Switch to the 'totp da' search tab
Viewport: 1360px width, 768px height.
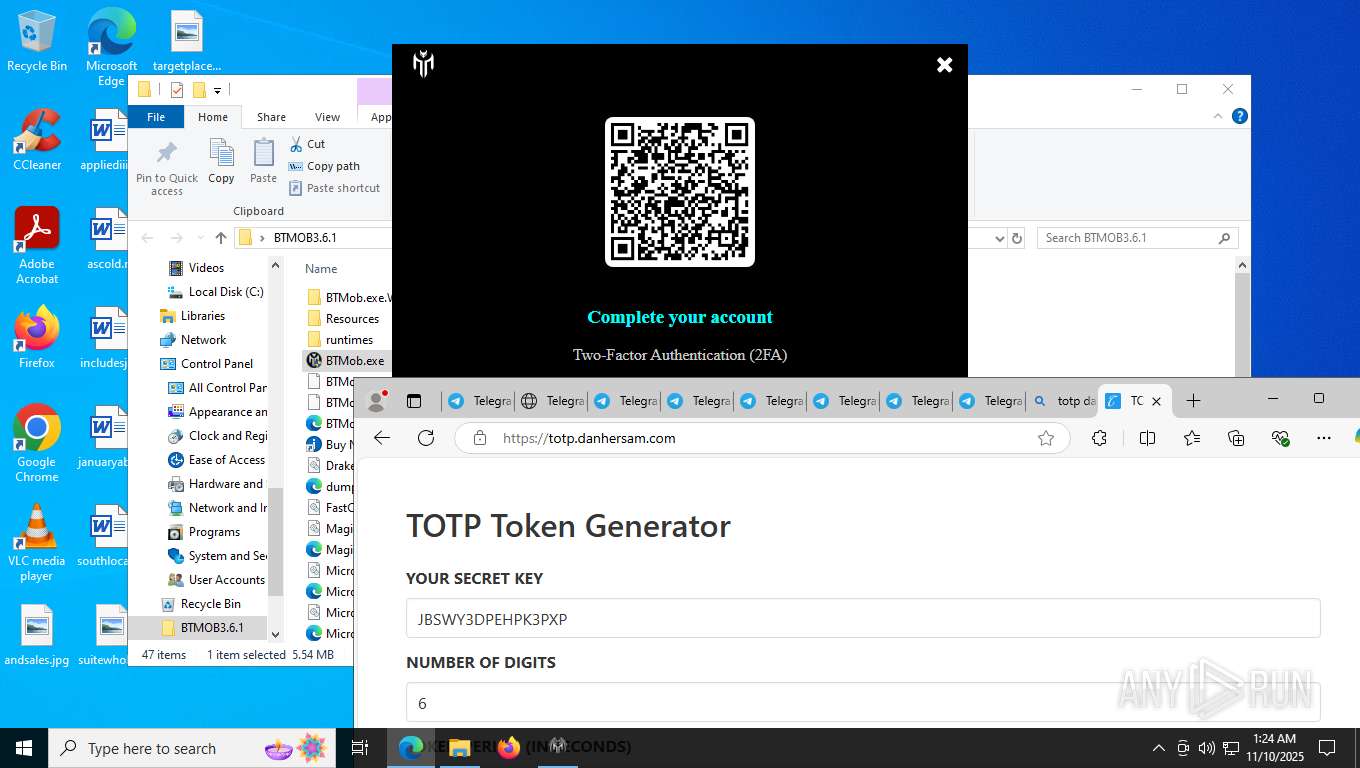pos(1062,401)
